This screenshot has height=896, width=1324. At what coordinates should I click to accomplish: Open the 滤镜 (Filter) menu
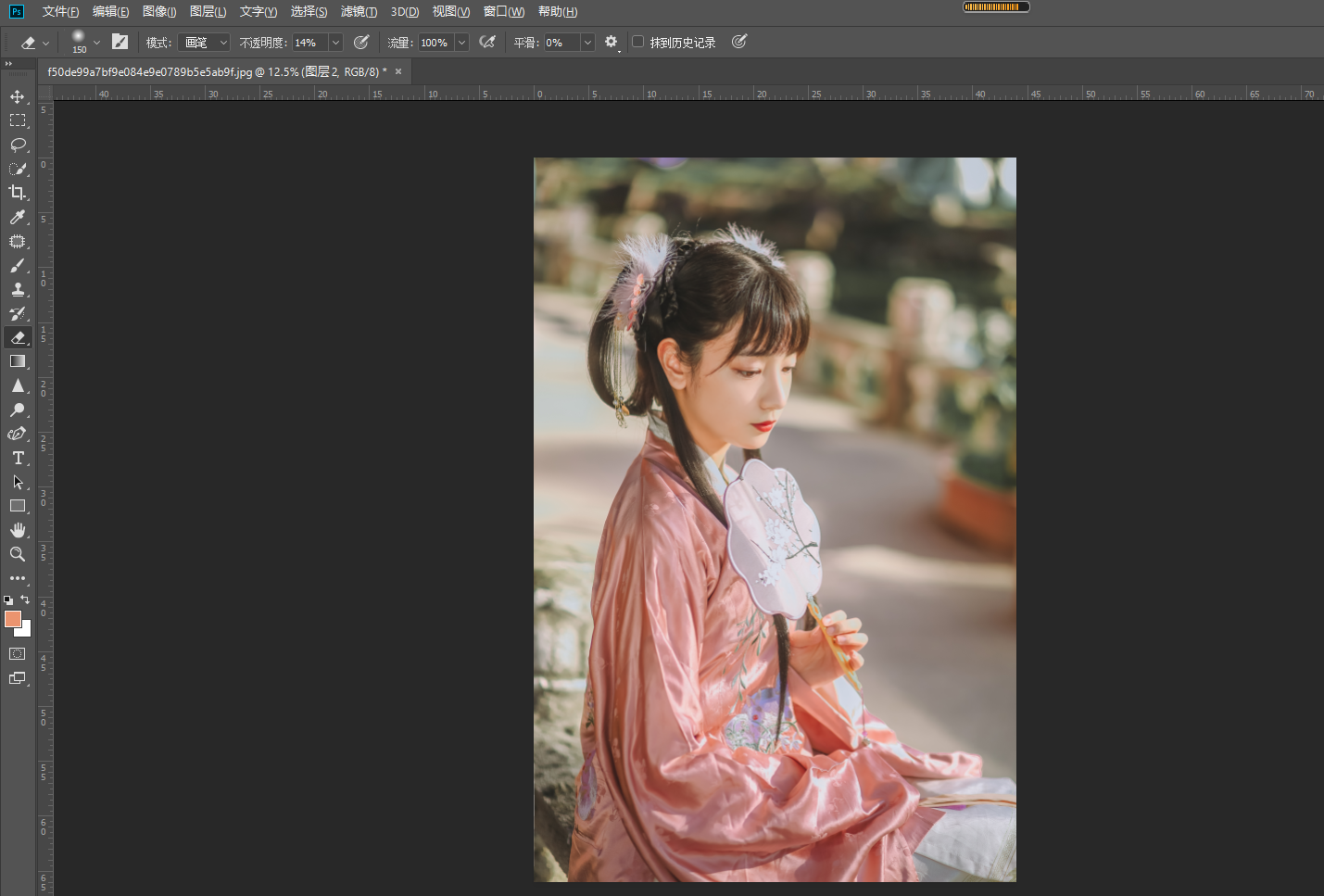click(x=359, y=12)
